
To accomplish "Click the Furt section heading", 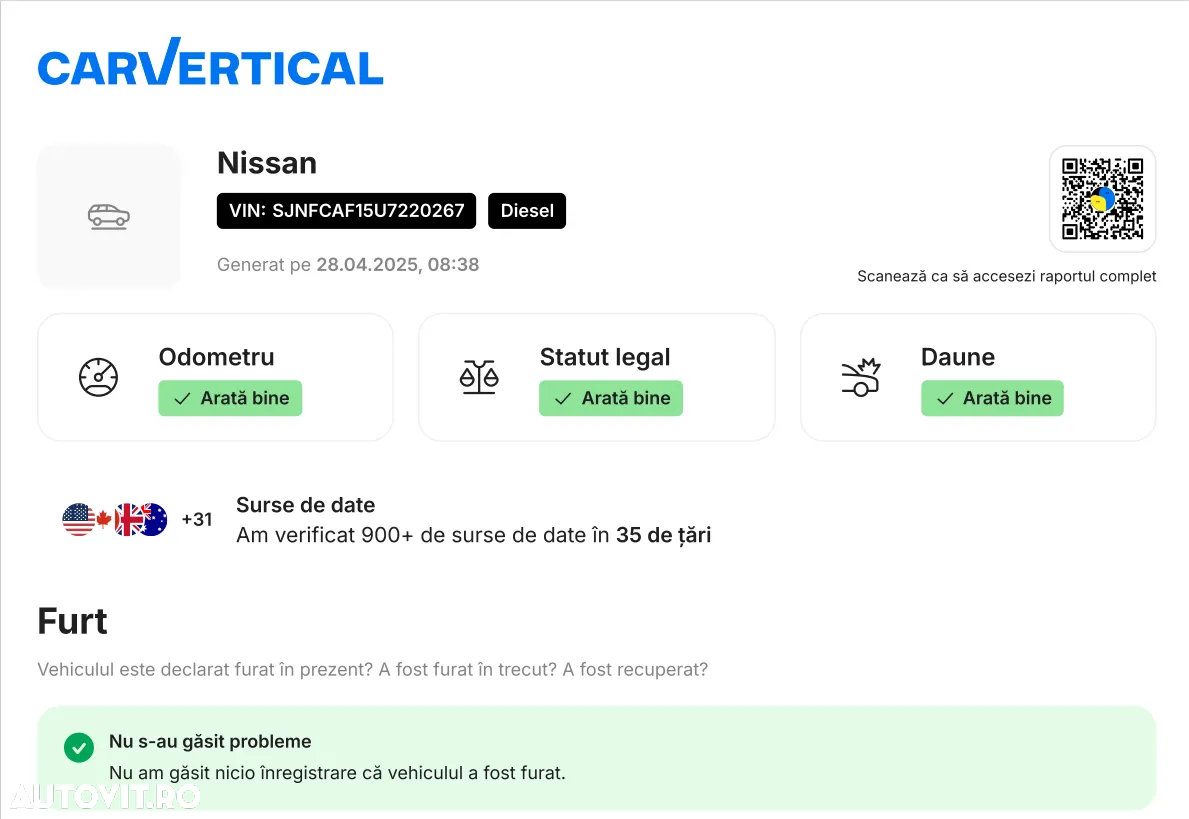I will tap(73, 621).
